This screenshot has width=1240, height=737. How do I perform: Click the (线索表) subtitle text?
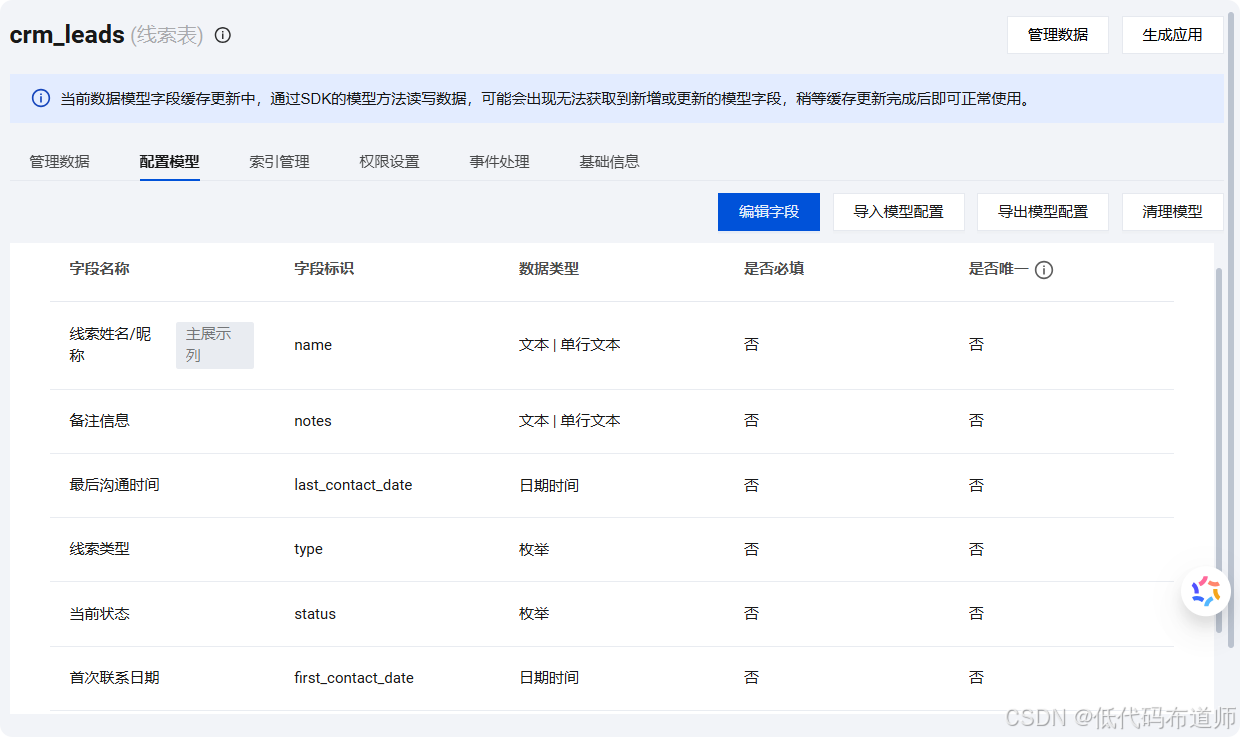pyautogui.click(x=167, y=35)
